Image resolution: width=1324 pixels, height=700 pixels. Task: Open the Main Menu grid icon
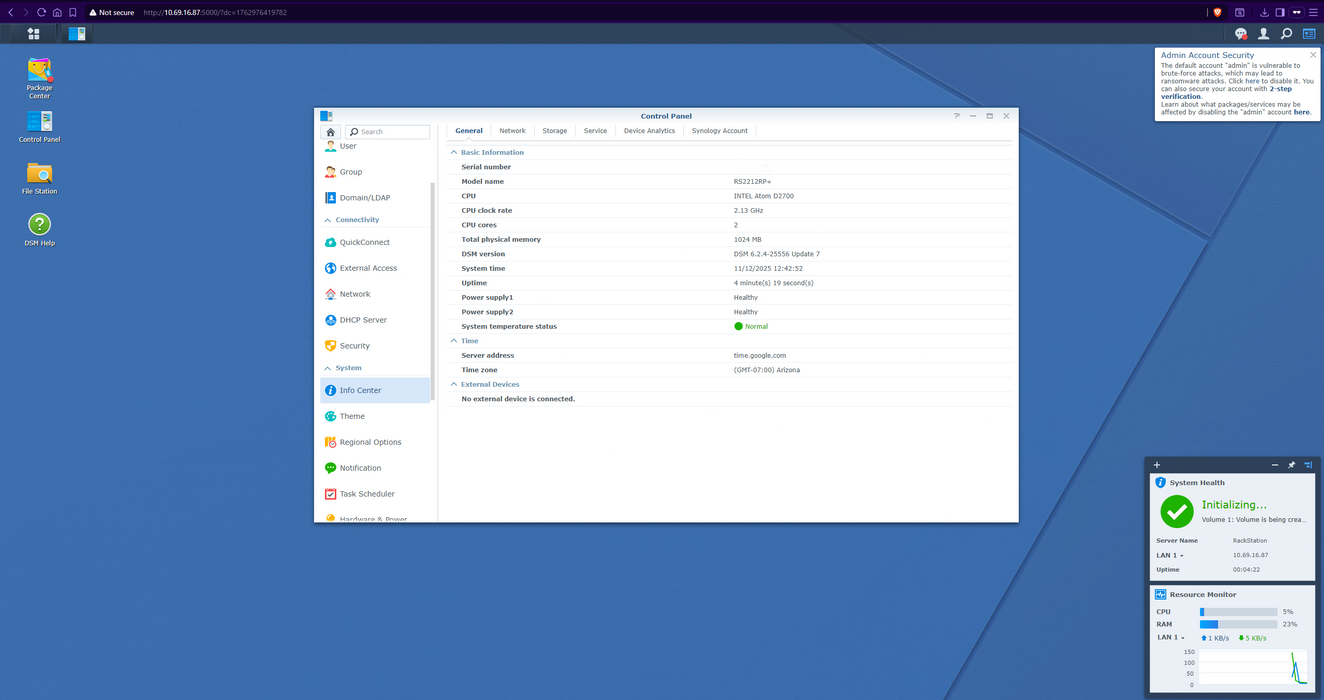pos(33,33)
